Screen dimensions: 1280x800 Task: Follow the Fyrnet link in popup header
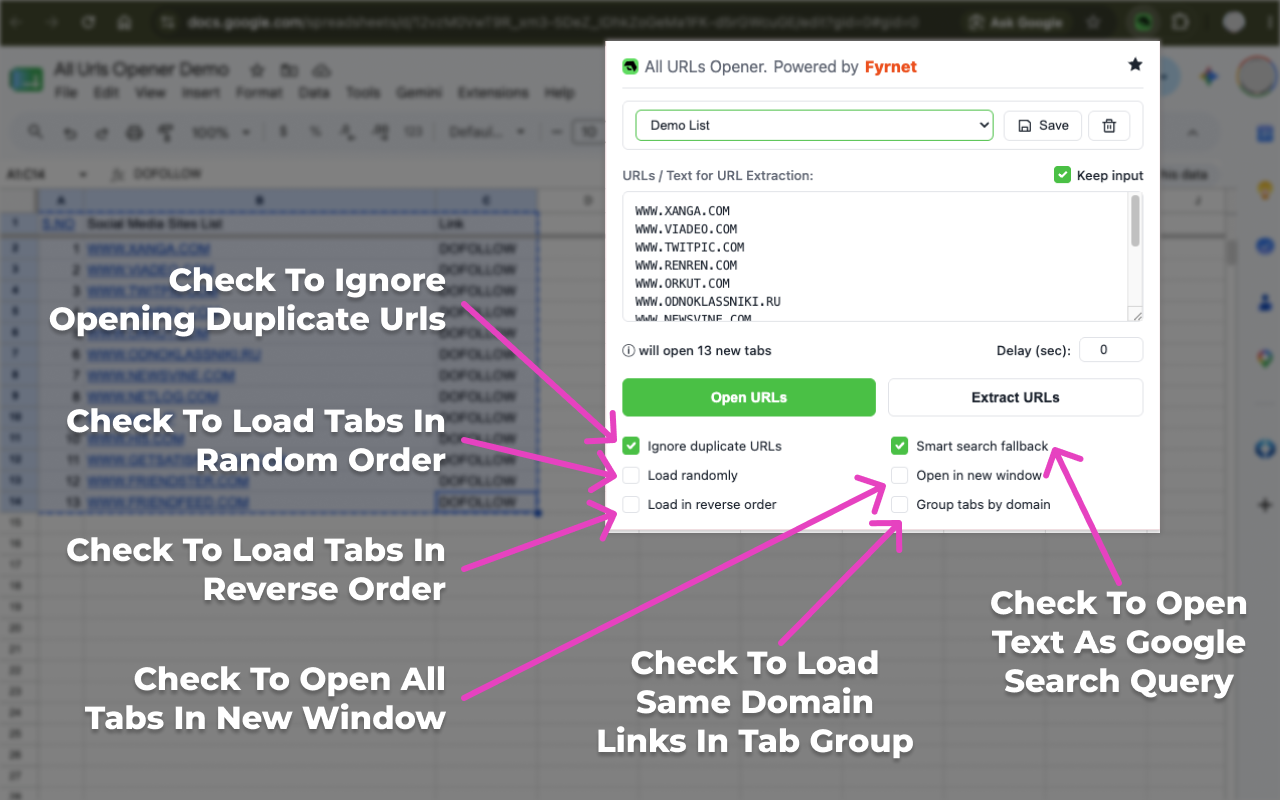(x=891, y=67)
